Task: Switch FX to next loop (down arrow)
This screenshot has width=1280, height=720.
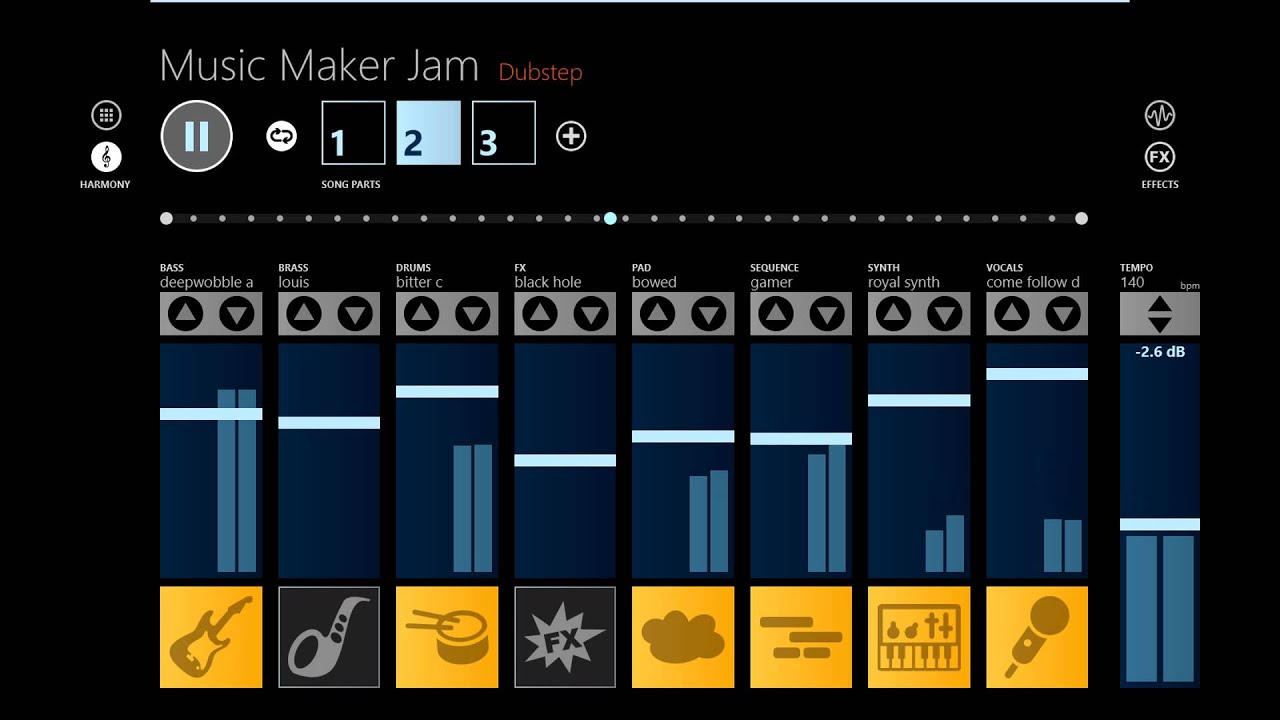Action: click(591, 314)
